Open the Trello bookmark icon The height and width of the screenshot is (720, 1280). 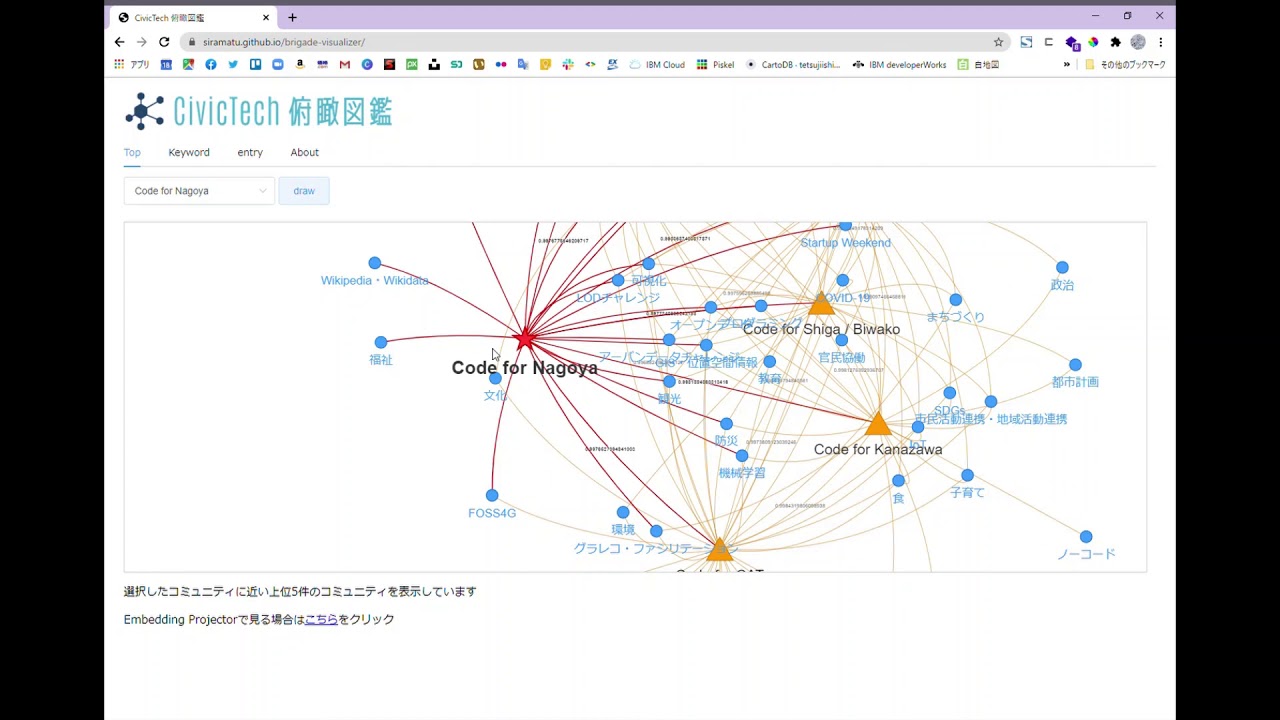click(256, 64)
